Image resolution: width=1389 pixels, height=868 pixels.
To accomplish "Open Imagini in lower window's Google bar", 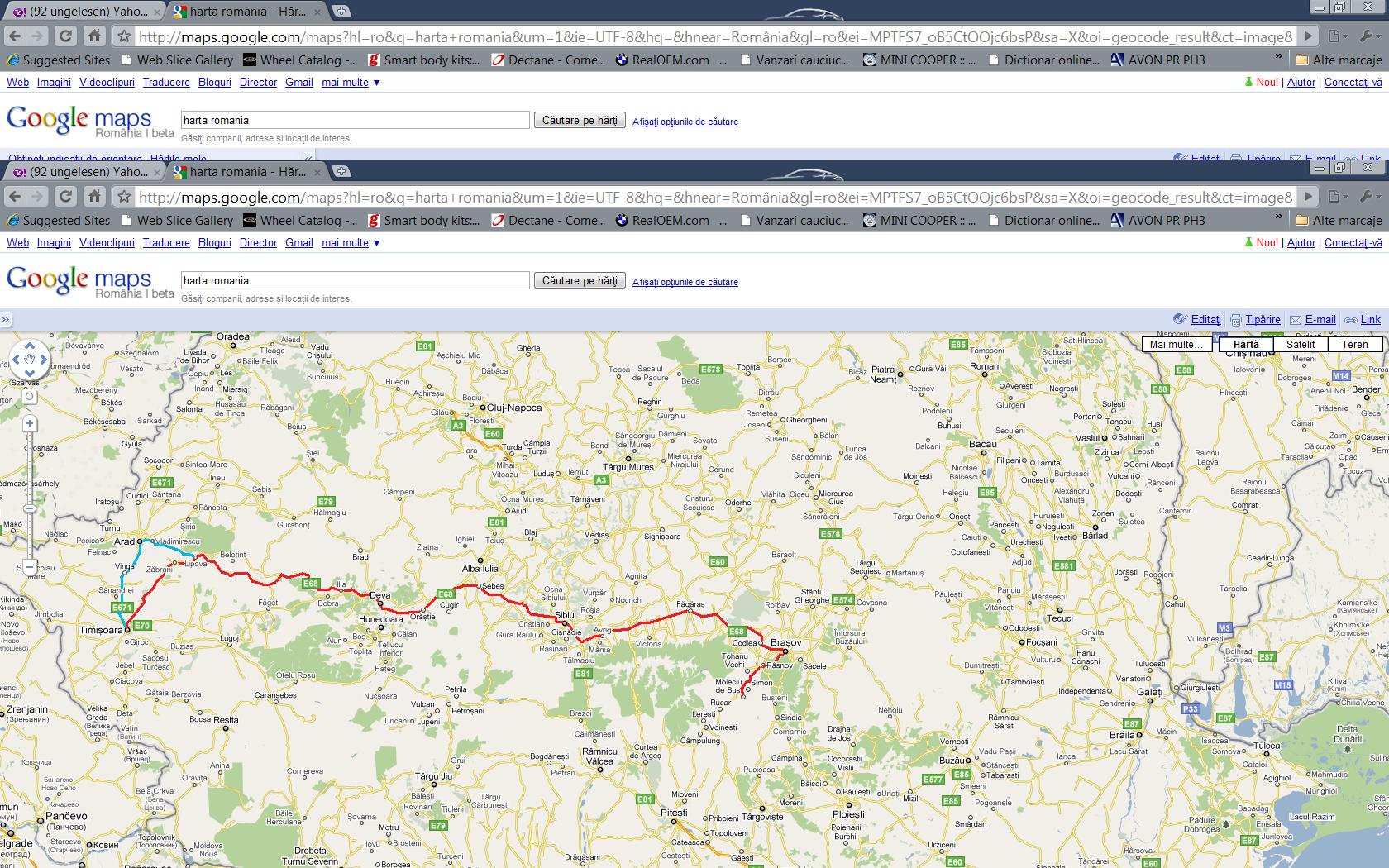I will click(54, 243).
